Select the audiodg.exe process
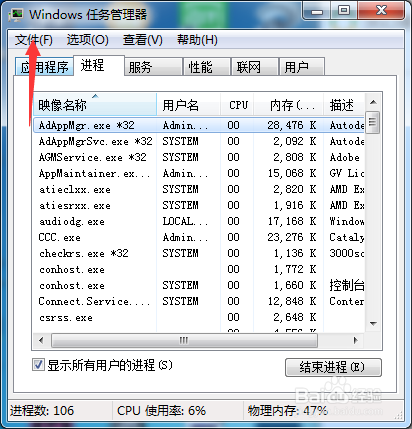 (x=199, y=221)
